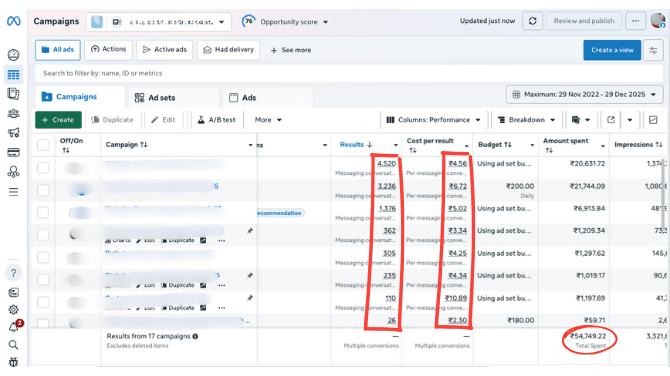This screenshot has height=376, width=670.
Task: Switch to the Ads tab
Action: (x=268, y=98)
